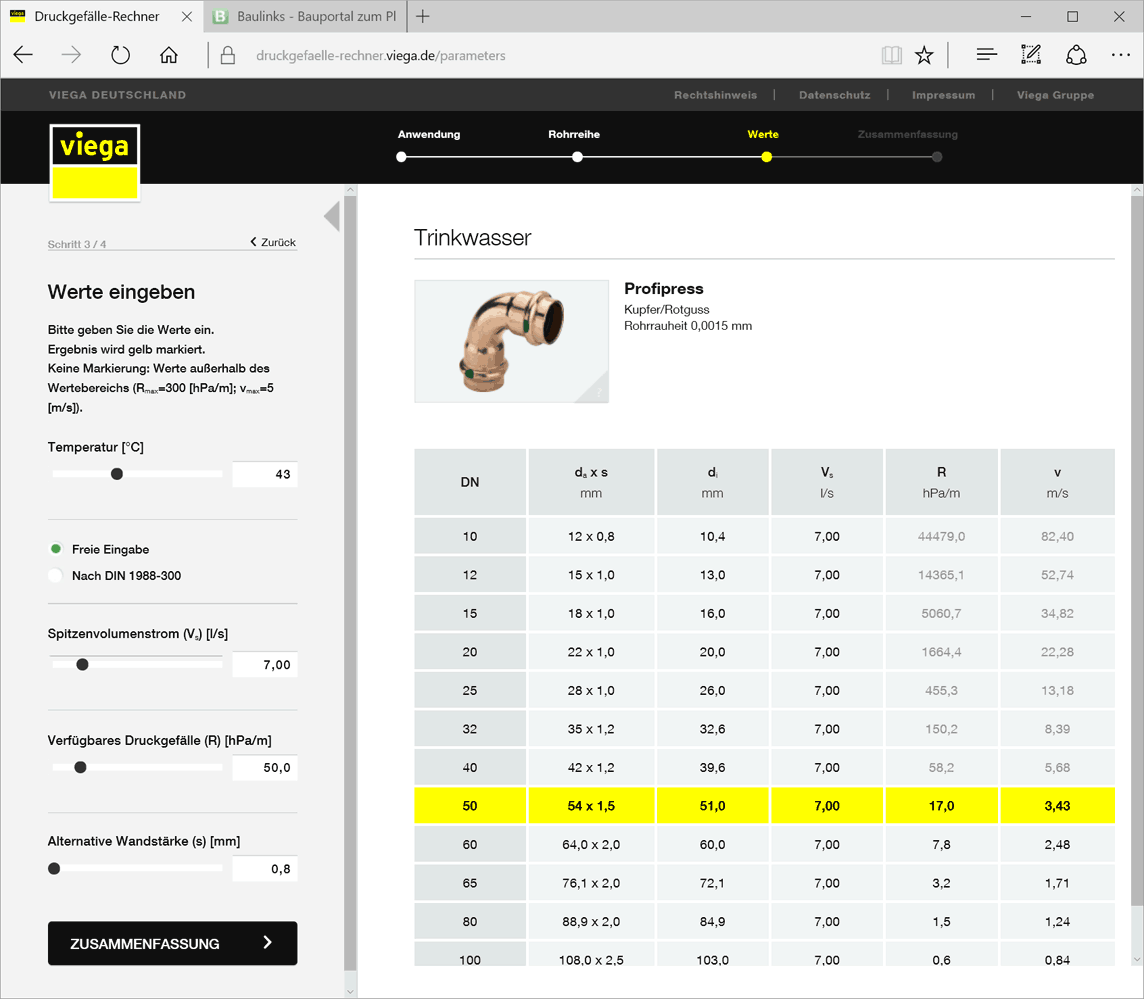
Task: Click the padlock site security icon
Action: (x=228, y=55)
